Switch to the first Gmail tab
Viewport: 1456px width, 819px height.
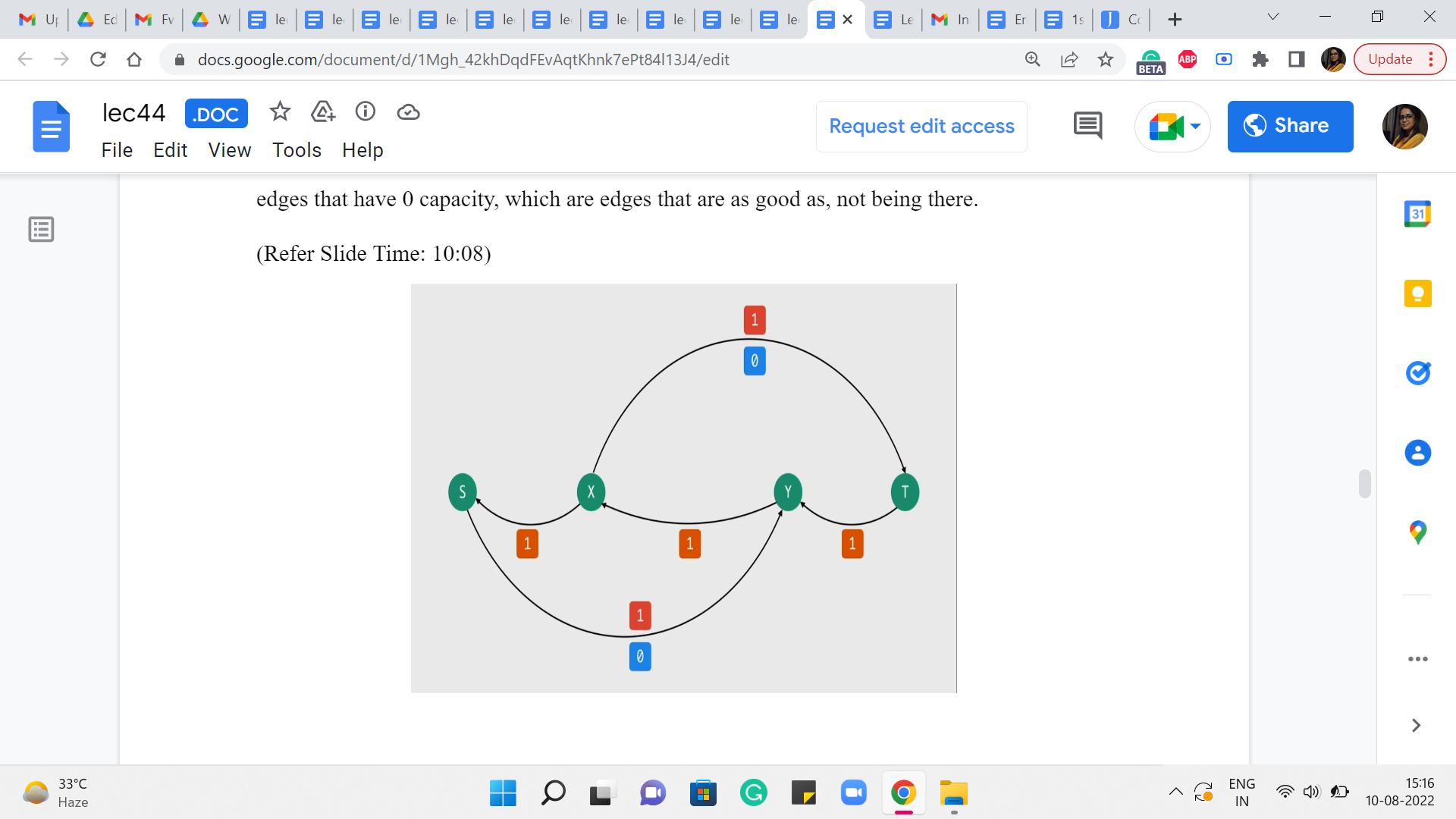click(x=39, y=20)
